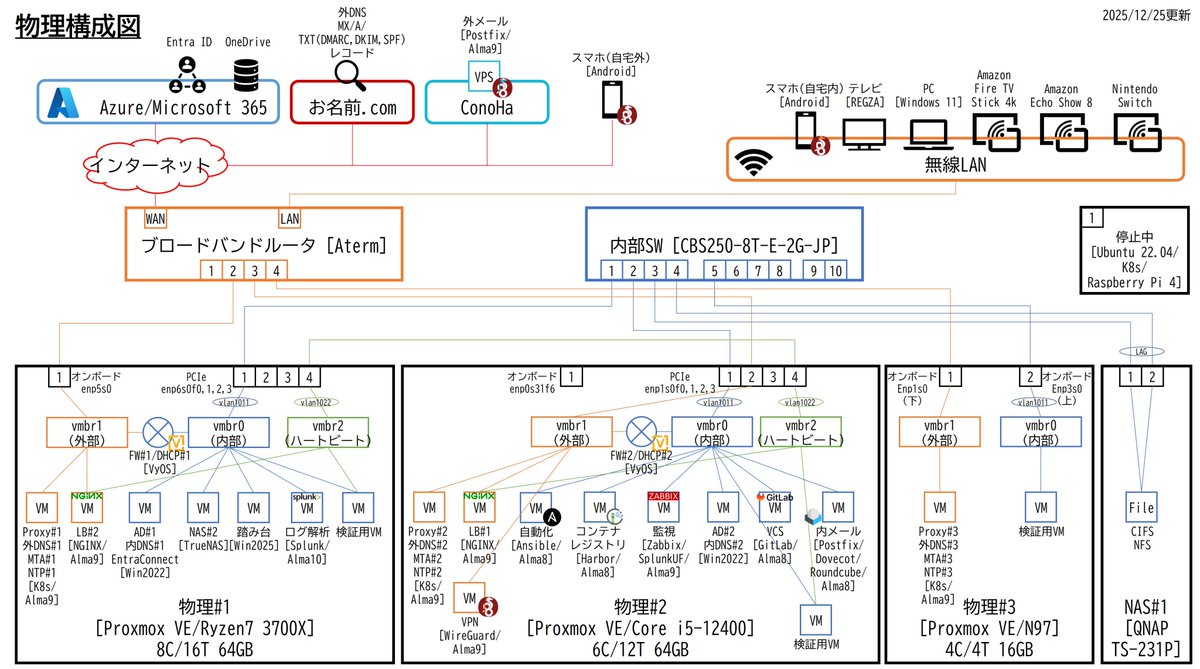Select port 4 on the Aterm router
This screenshot has height=669, width=1200.
click(x=278, y=269)
